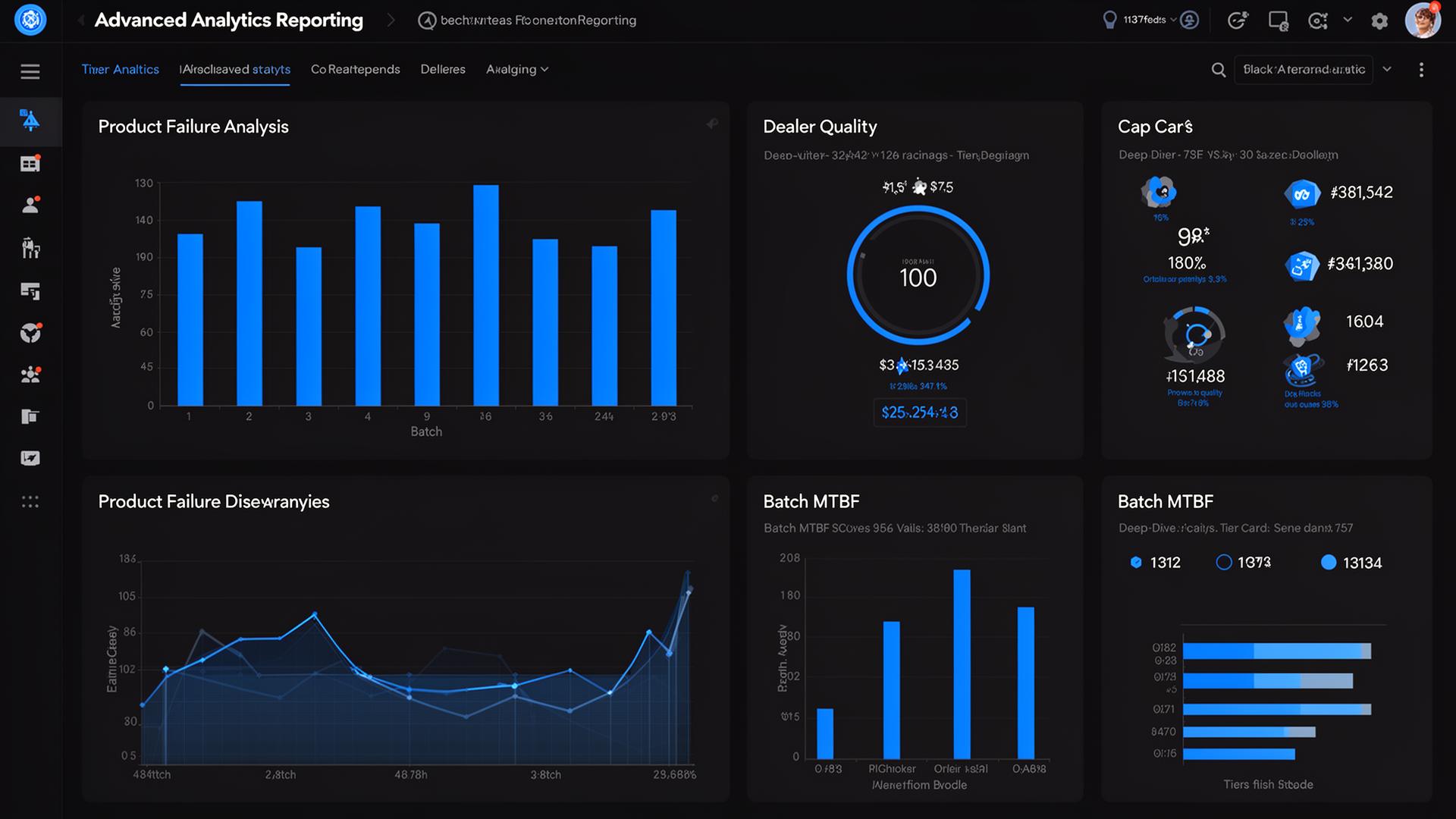Open the table grid icon in sidebar
This screenshot has height=819, width=1456.
point(30,163)
